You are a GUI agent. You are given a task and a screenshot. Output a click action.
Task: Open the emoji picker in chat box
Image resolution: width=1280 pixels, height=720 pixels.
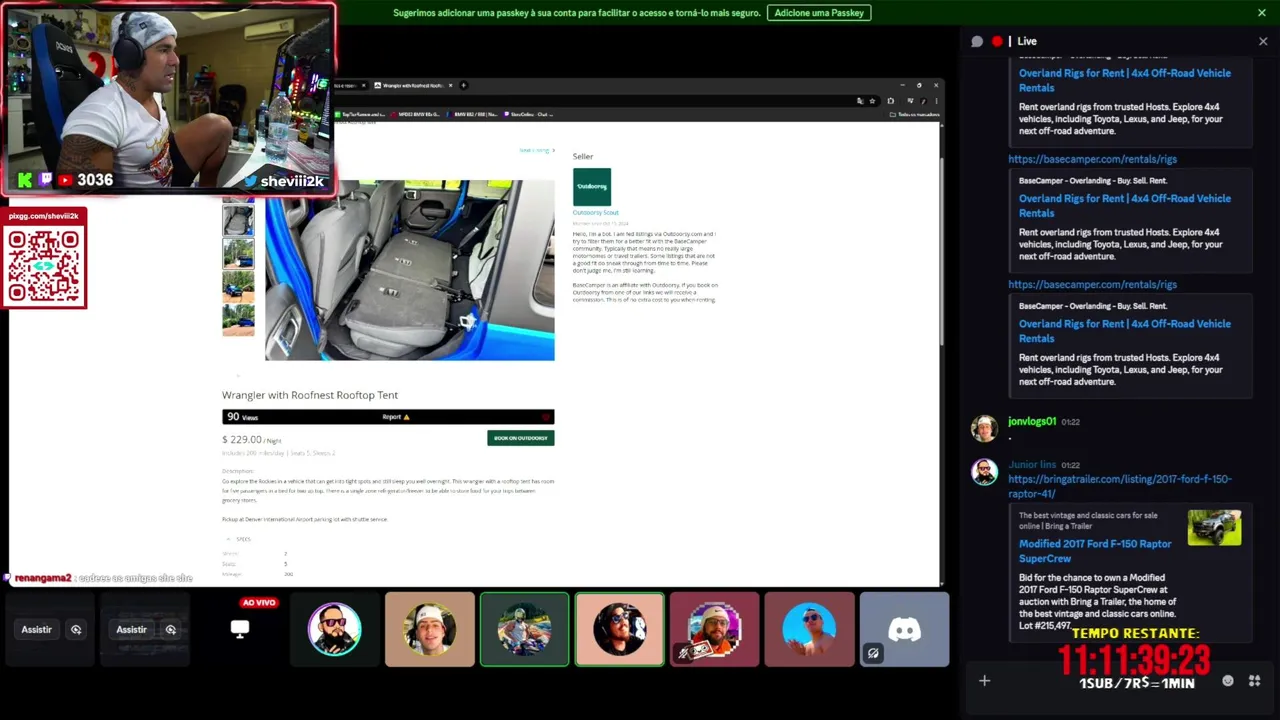click(x=1228, y=681)
